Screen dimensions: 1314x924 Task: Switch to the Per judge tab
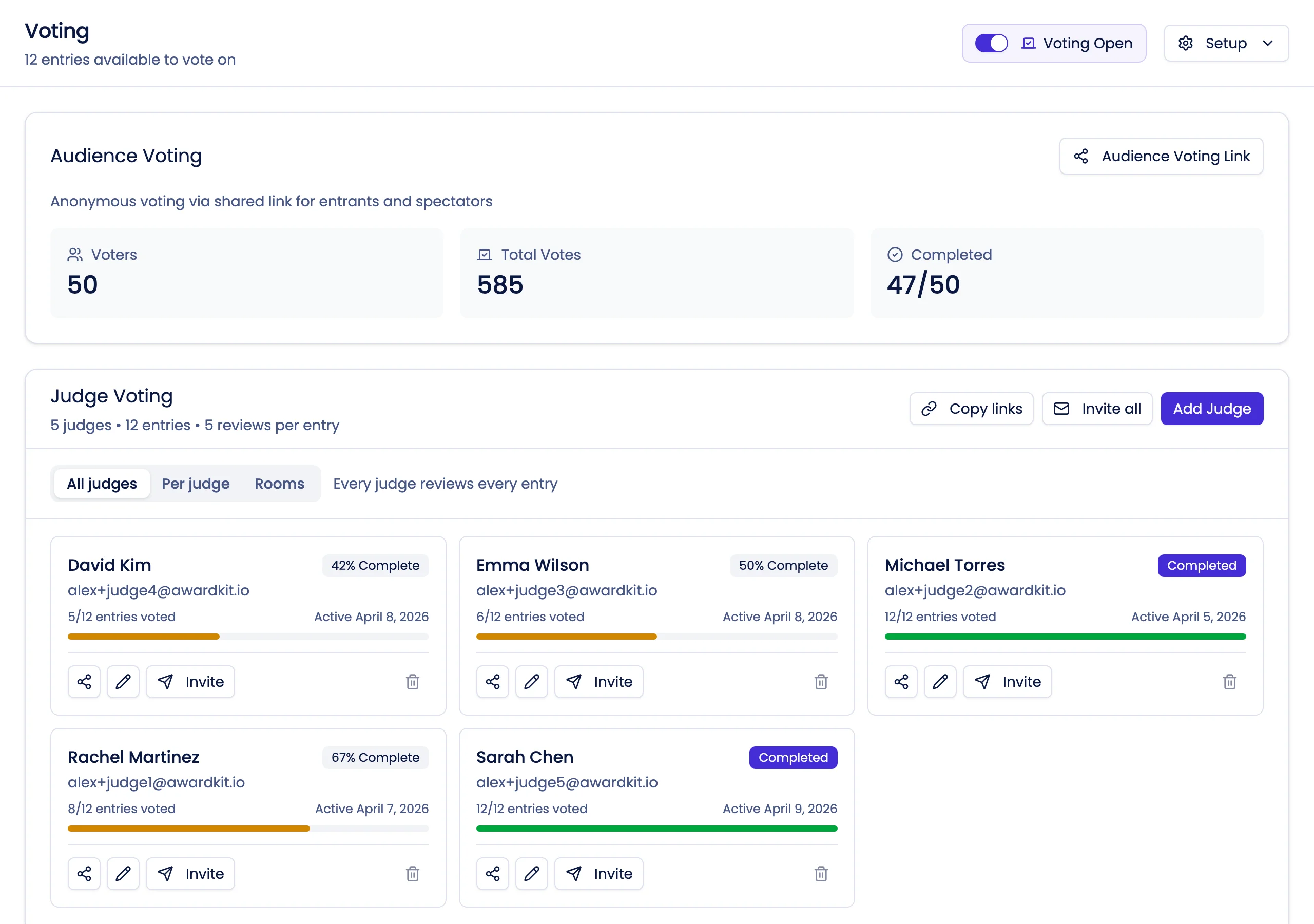pos(195,484)
